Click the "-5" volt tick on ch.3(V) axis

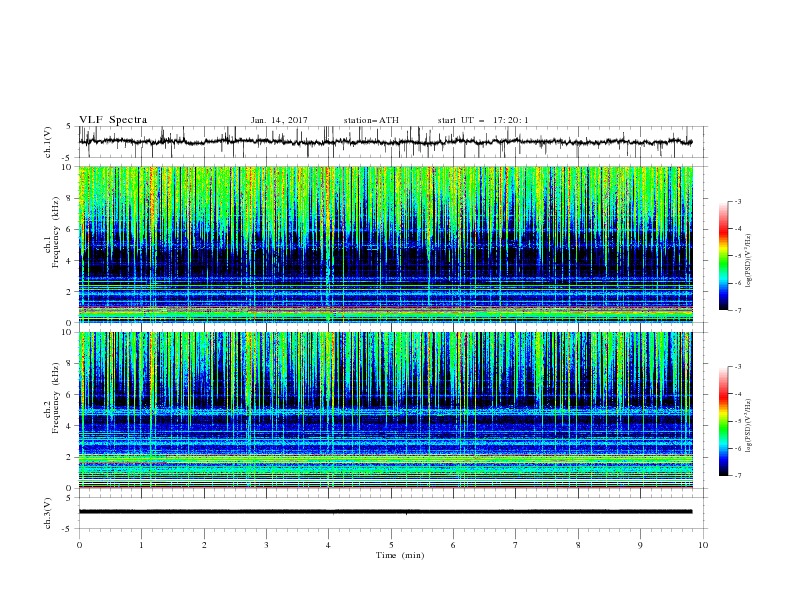click(x=68, y=529)
